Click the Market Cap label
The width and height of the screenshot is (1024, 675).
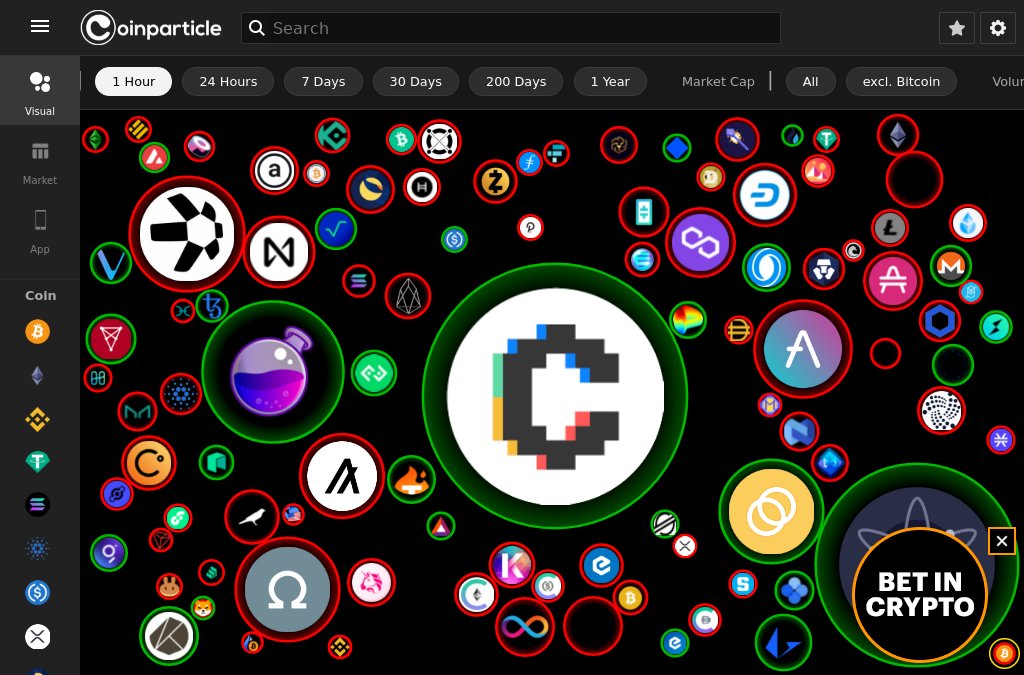point(718,82)
